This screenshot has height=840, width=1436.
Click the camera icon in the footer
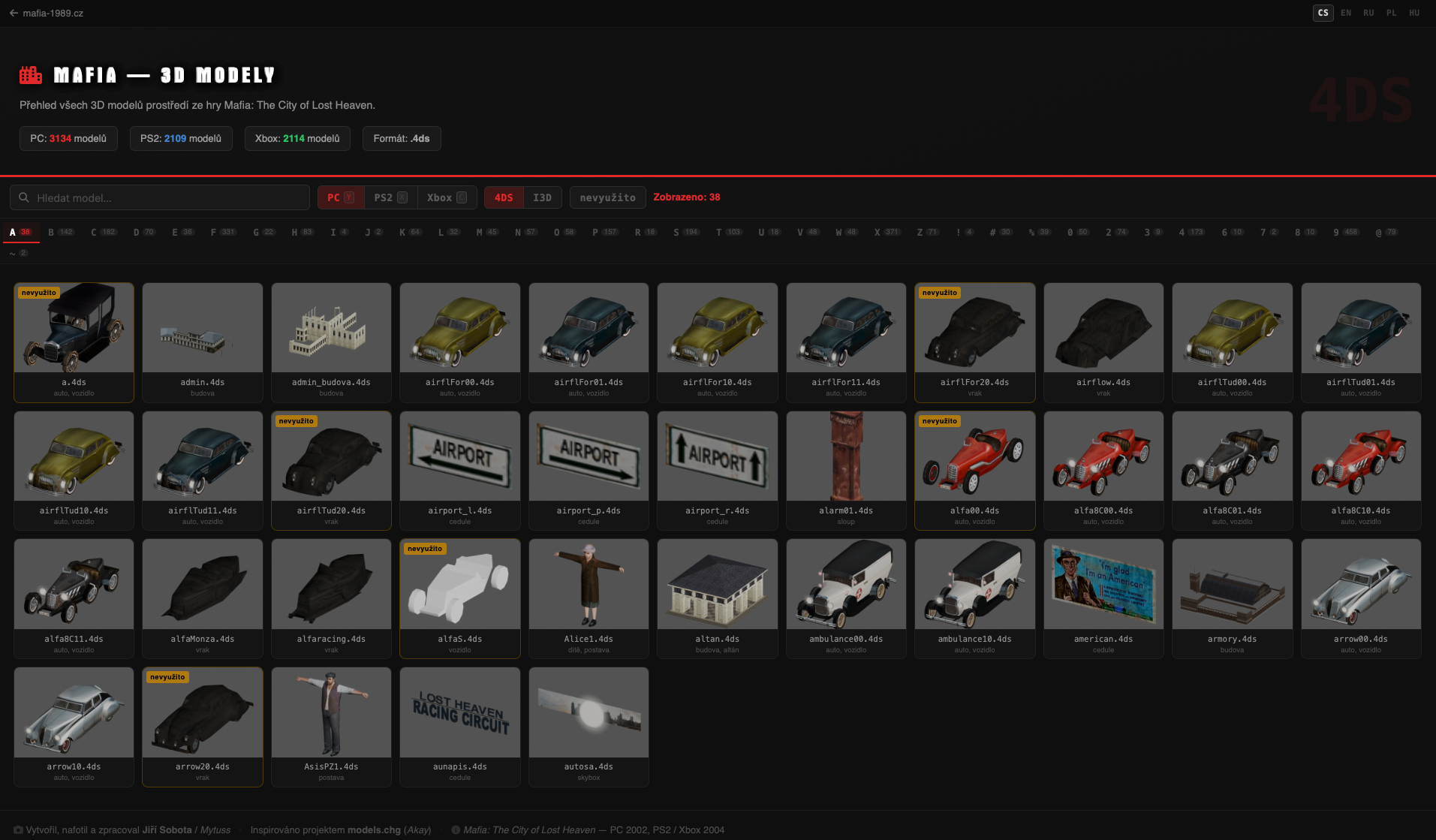(x=19, y=829)
